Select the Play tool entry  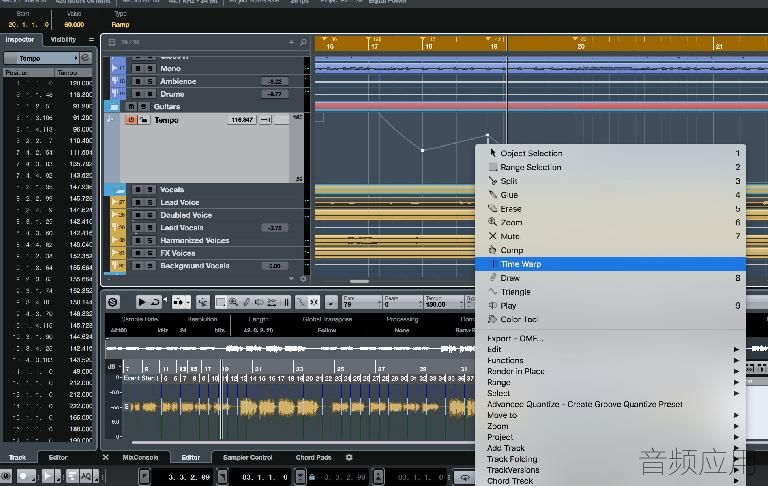click(x=610, y=305)
